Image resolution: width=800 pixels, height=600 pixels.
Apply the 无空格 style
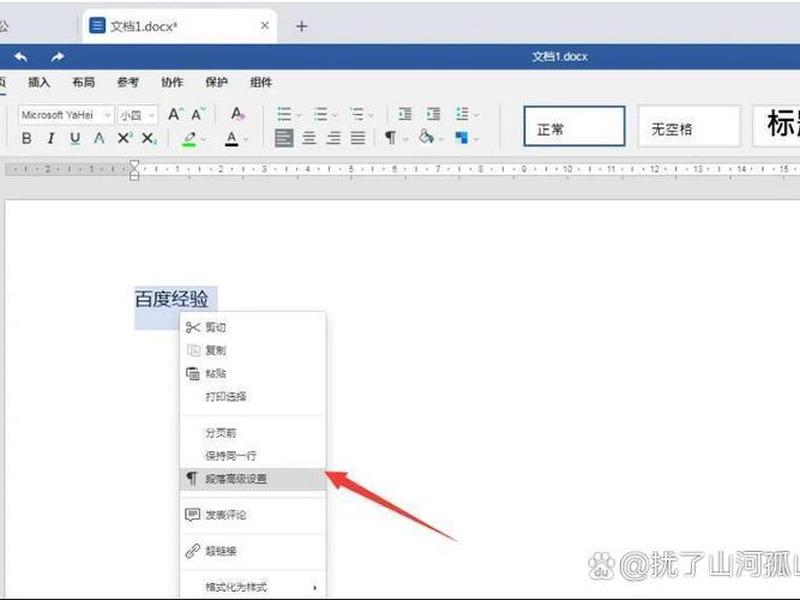689,126
